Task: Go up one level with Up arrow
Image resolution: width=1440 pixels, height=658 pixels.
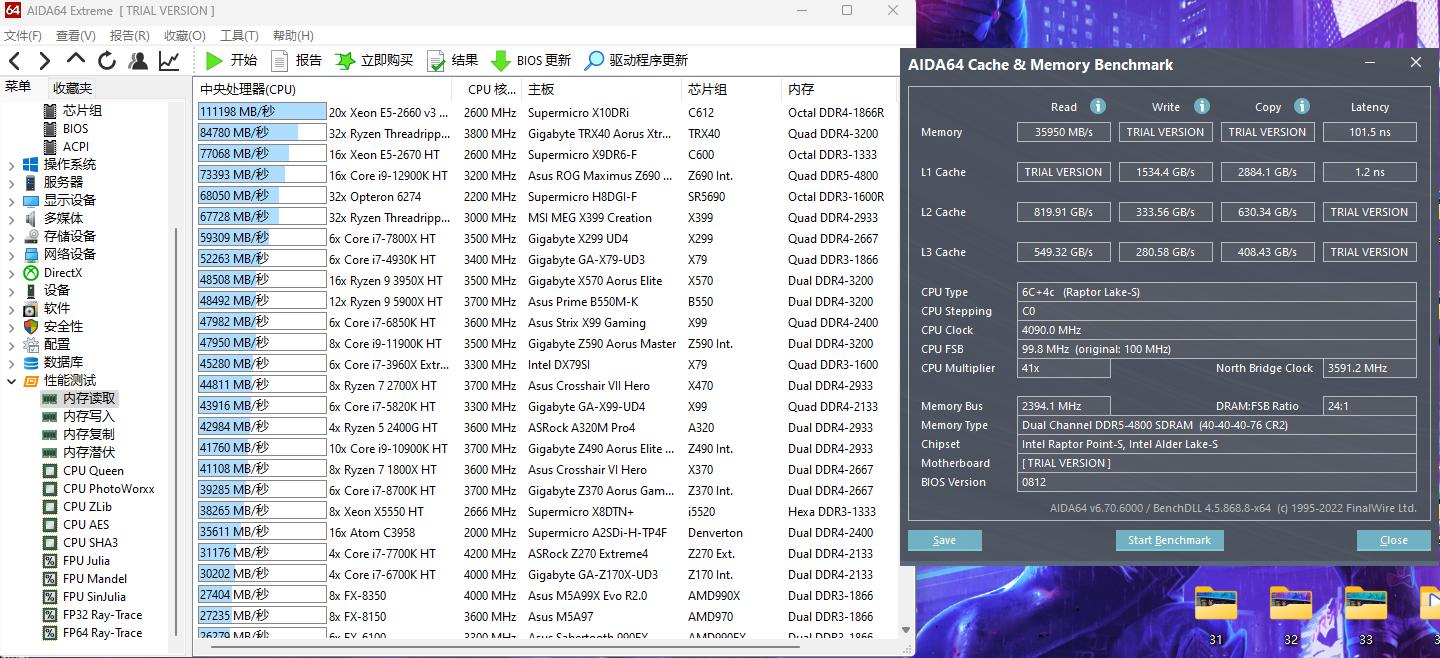Action: pyautogui.click(x=76, y=60)
